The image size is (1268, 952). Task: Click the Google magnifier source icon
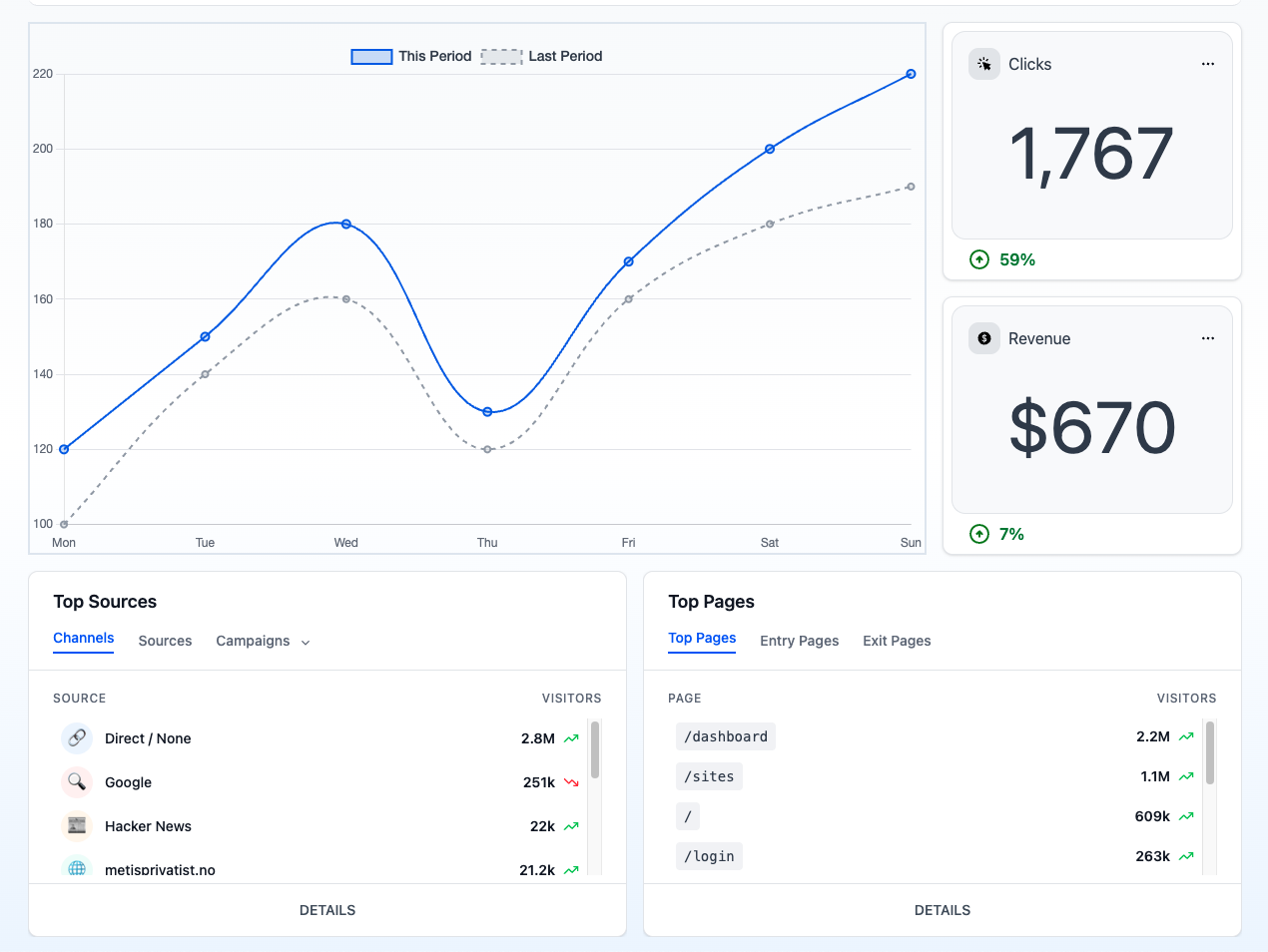77,782
